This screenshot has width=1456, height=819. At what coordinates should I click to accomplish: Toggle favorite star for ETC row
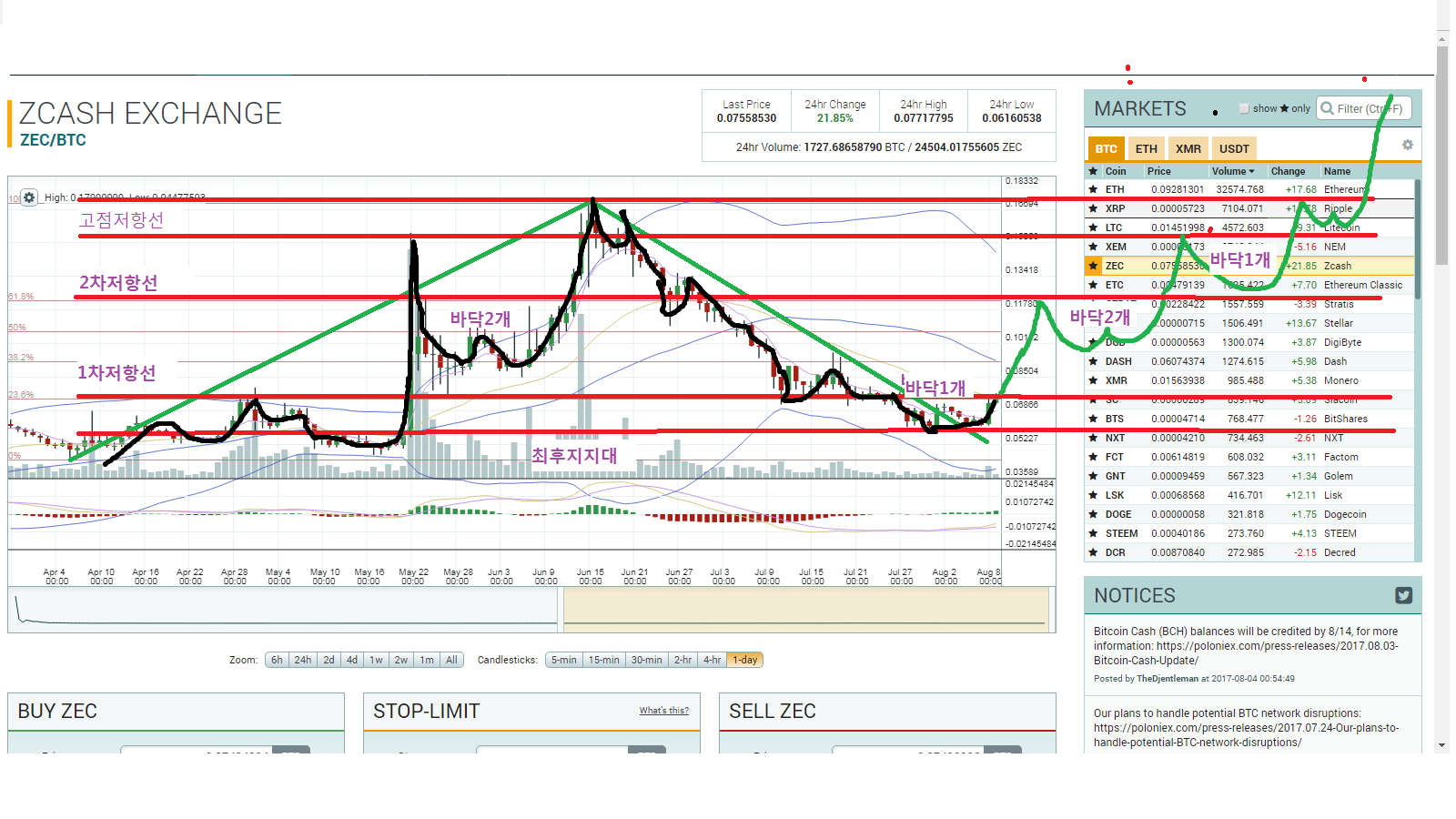point(1094,285)
